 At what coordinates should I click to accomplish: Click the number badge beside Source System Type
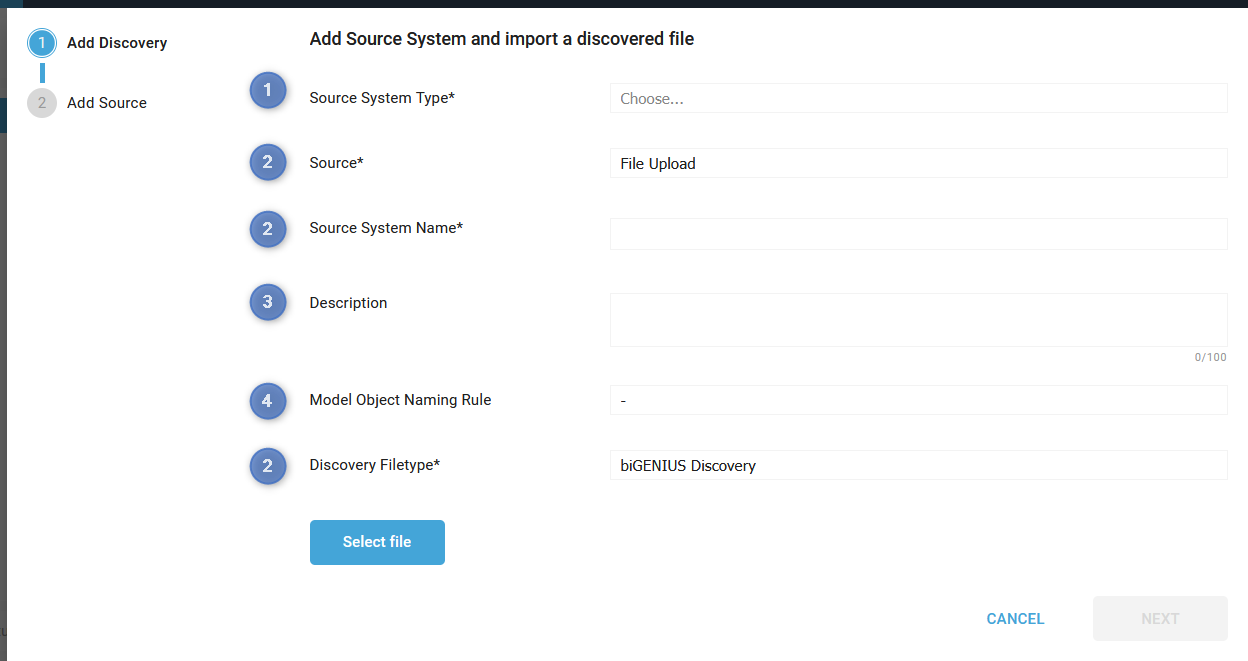pyautogui.click(x=267, y=91)
